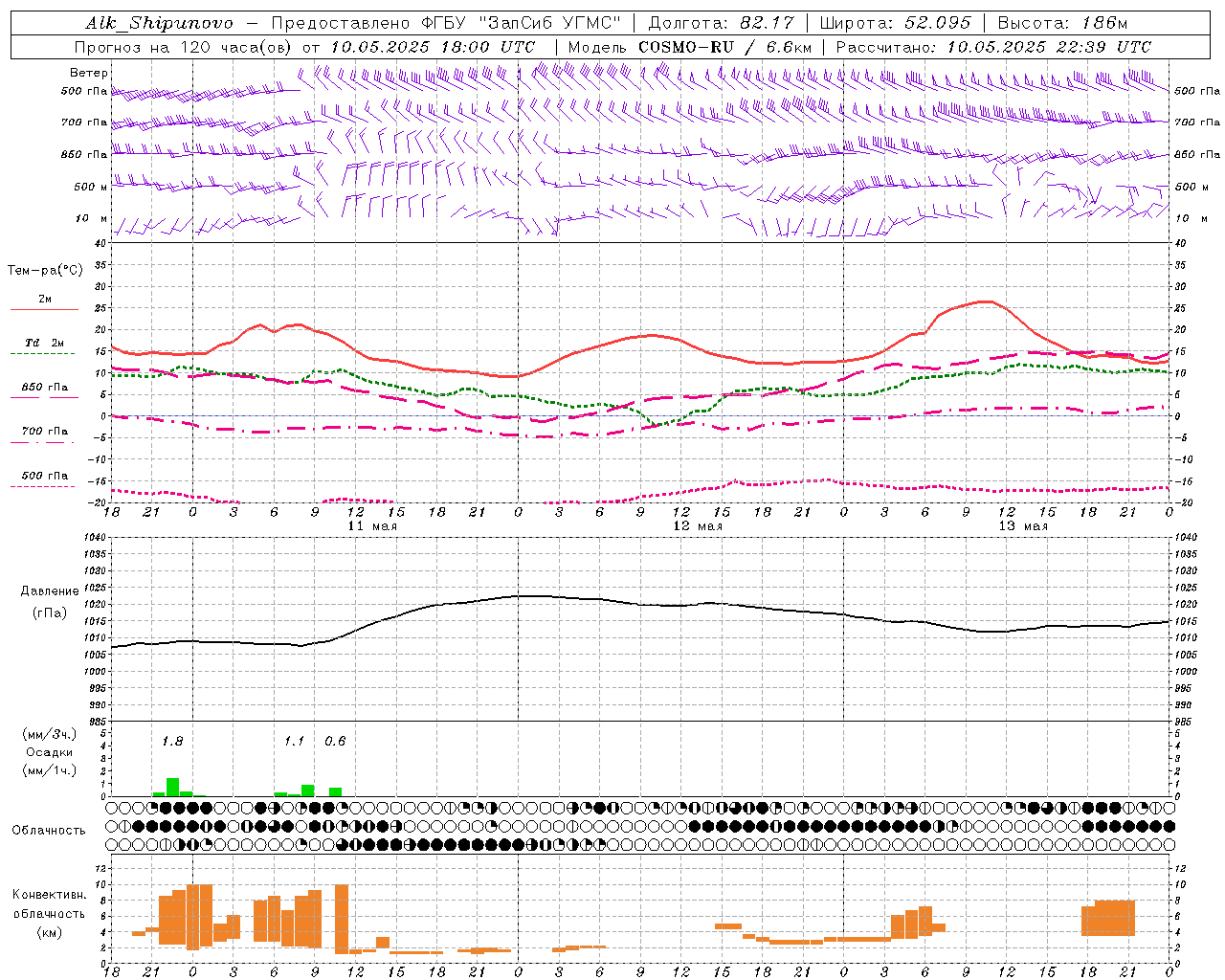Click the '11 мая' date label

pos(372,526)
